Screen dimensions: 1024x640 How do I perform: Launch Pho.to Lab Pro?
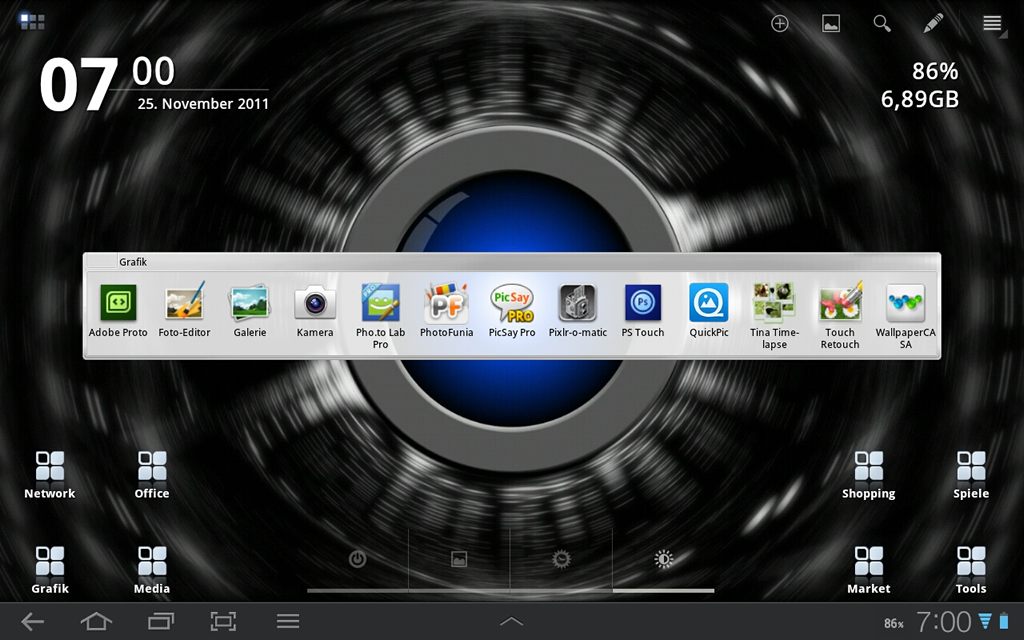tap(381, 317)
